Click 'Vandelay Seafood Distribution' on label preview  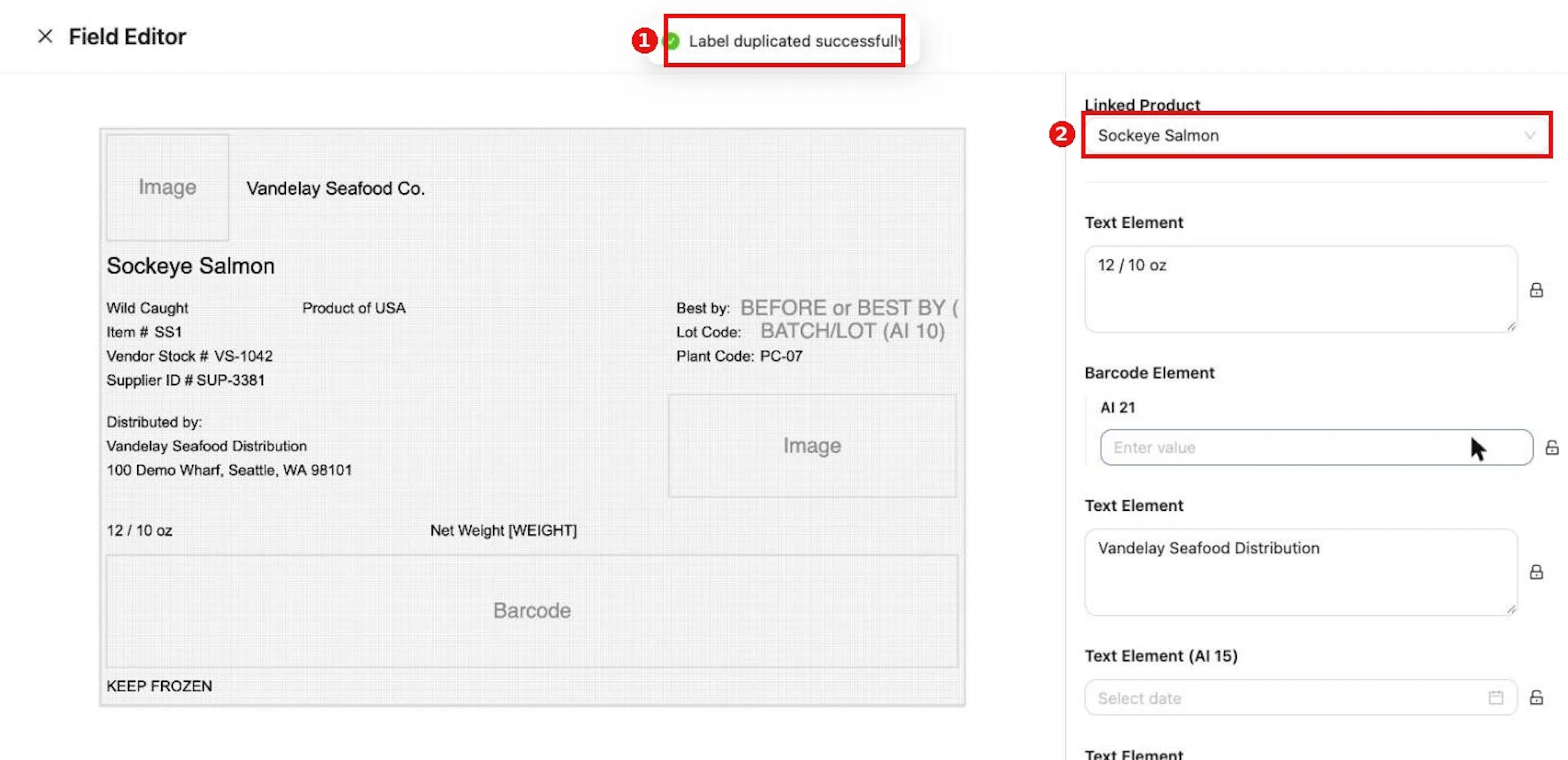tap(206, 446)
